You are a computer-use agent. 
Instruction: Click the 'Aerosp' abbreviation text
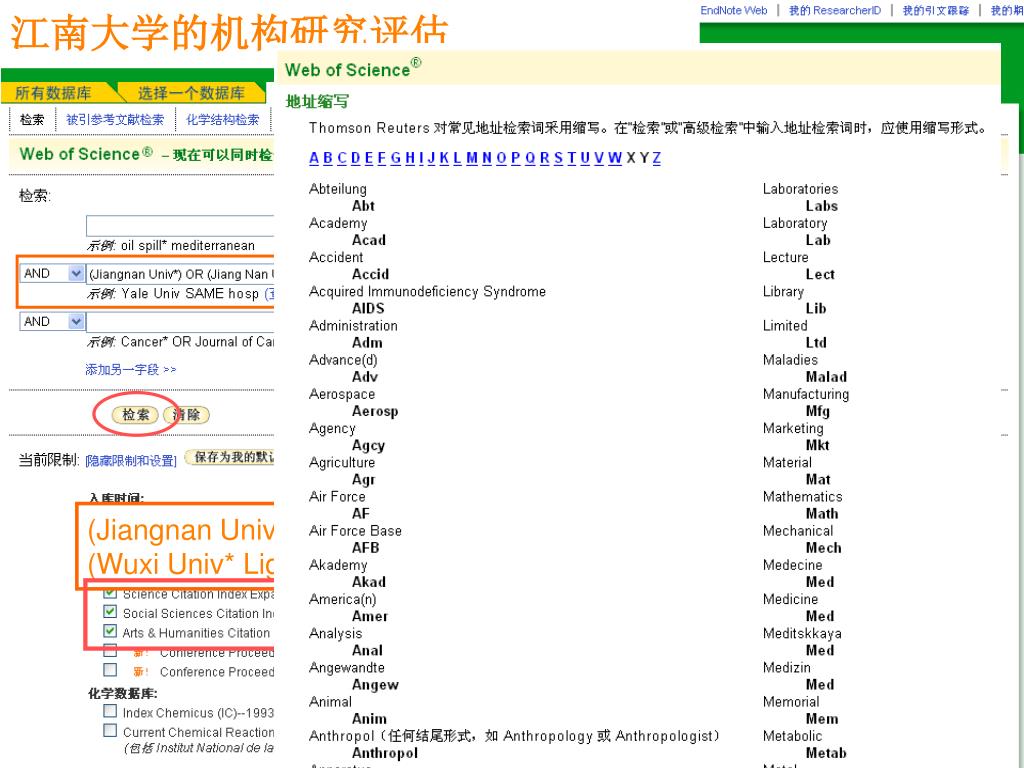click(x=375, y=411)
